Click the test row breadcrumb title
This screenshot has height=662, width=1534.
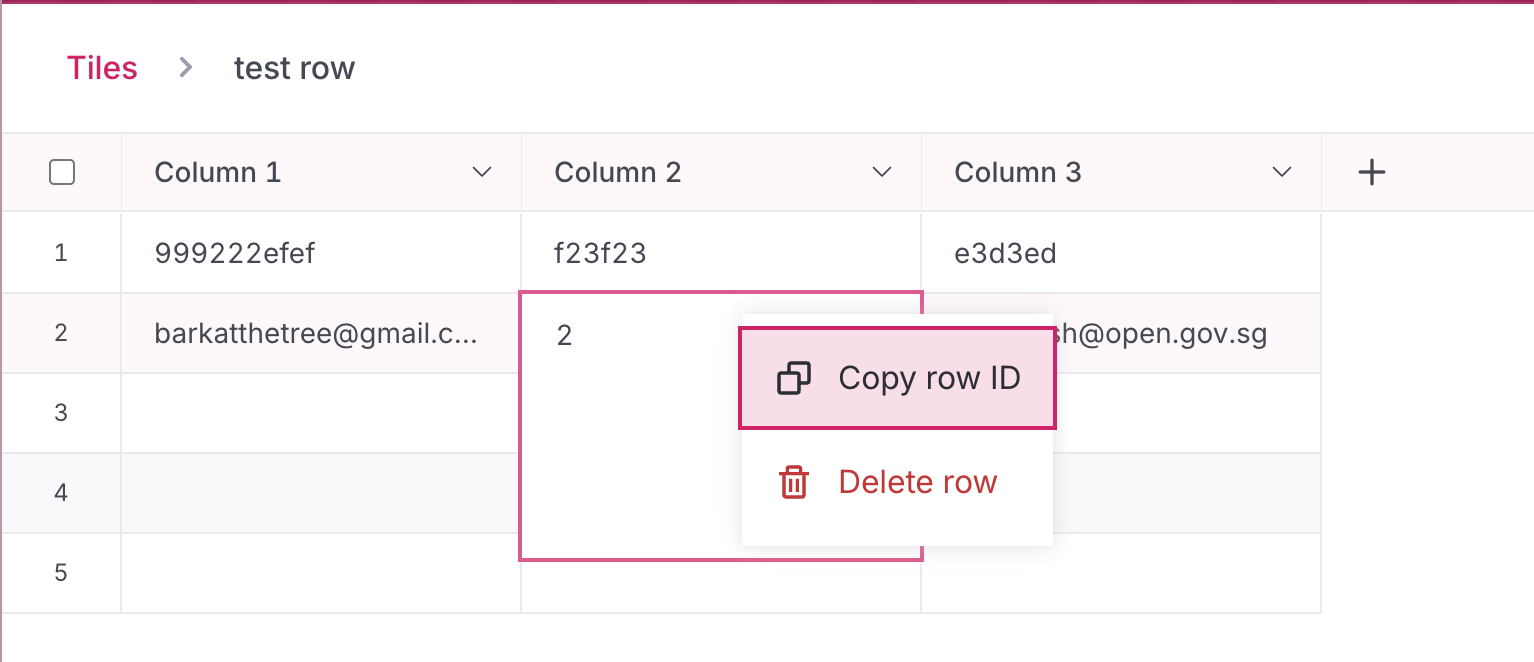coord(294,68)
